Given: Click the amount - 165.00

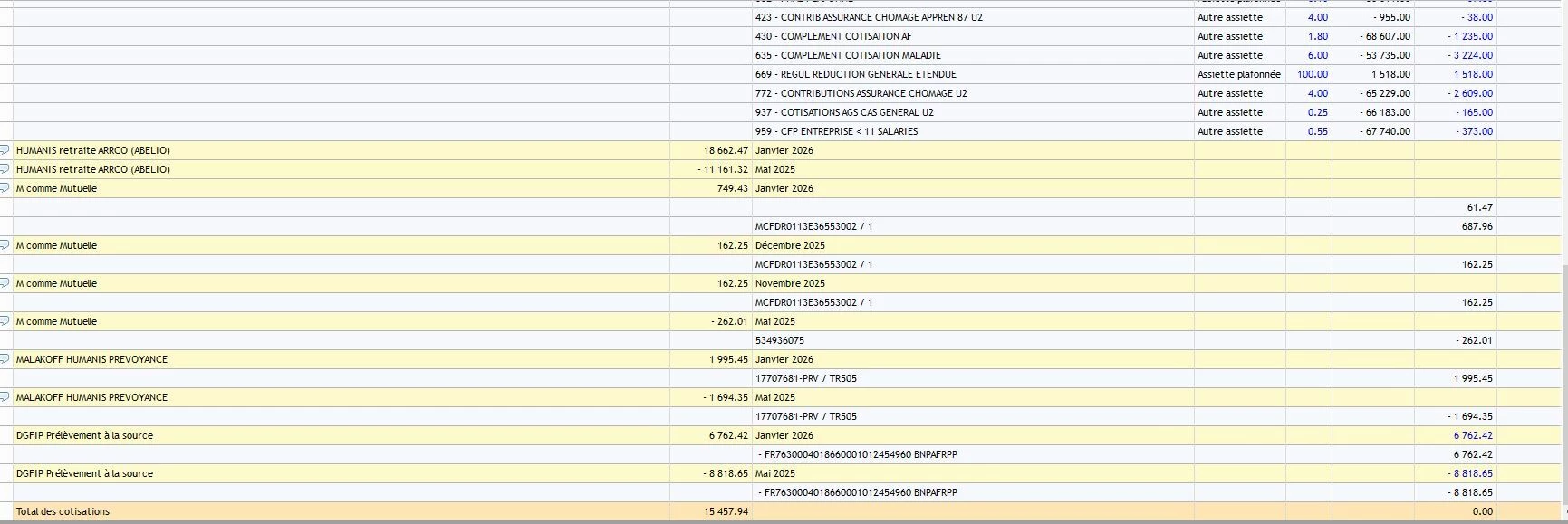Looking at the screenshot, I should coord(1474,112).
